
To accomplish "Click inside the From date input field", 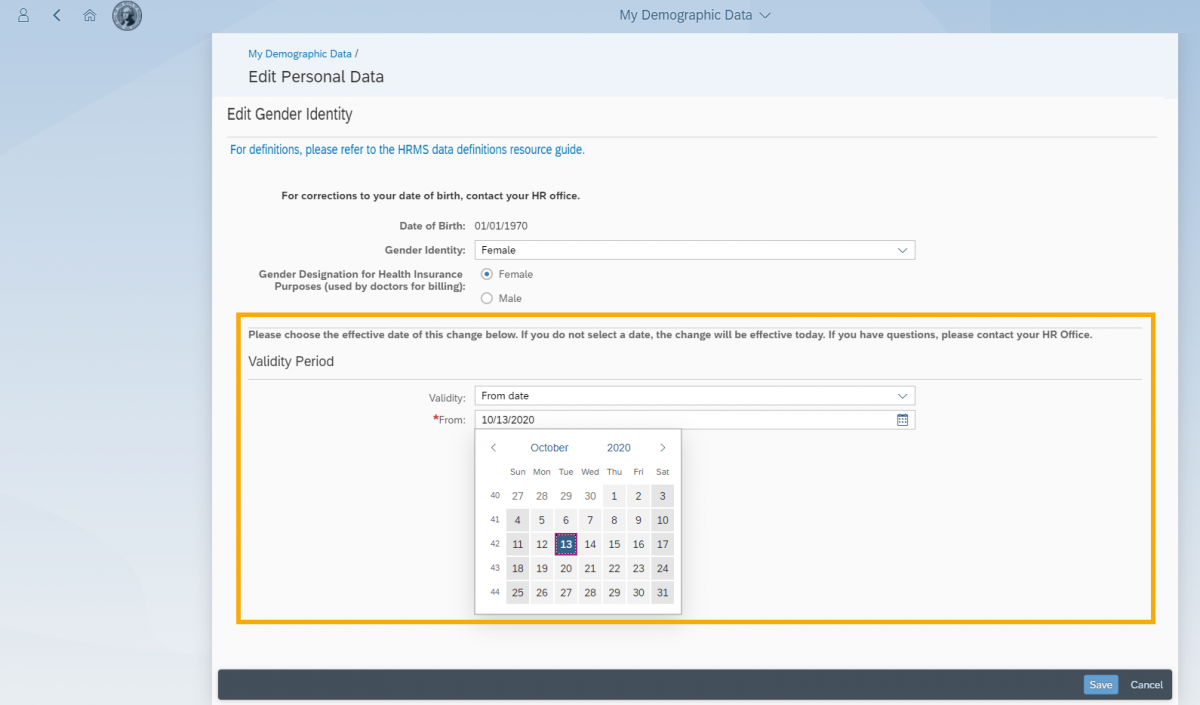I will coord(650,419).
